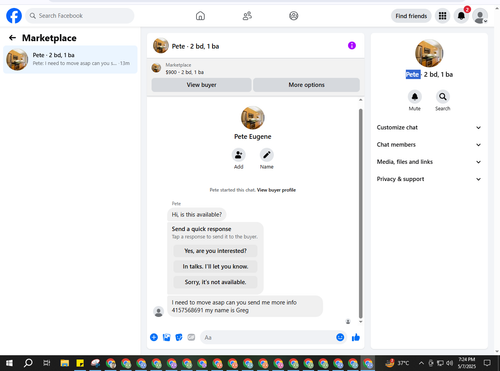This screenshot has height=371, width=500.
Task: Click the View buyer button
Action: pyautogui.click(x=201, y=85)
